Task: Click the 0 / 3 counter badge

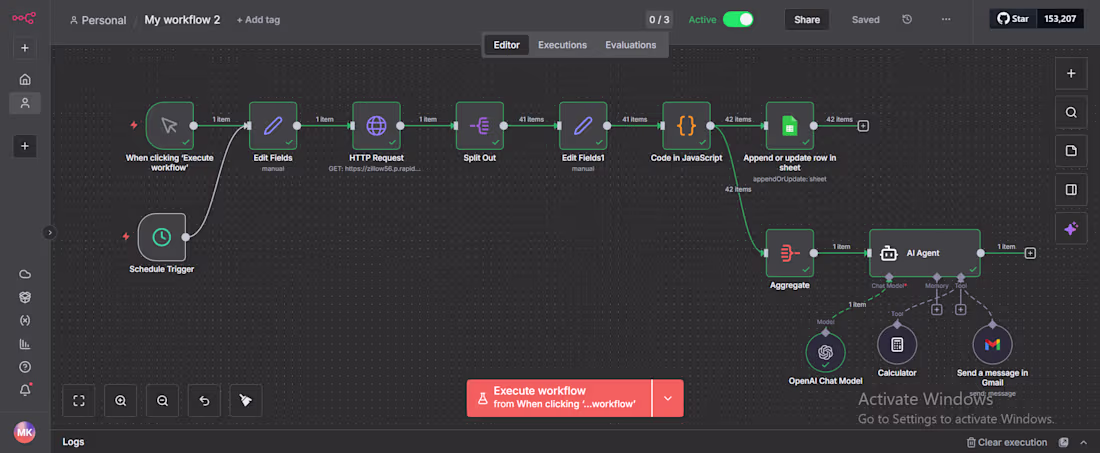Action: click(x=659, y=20)
